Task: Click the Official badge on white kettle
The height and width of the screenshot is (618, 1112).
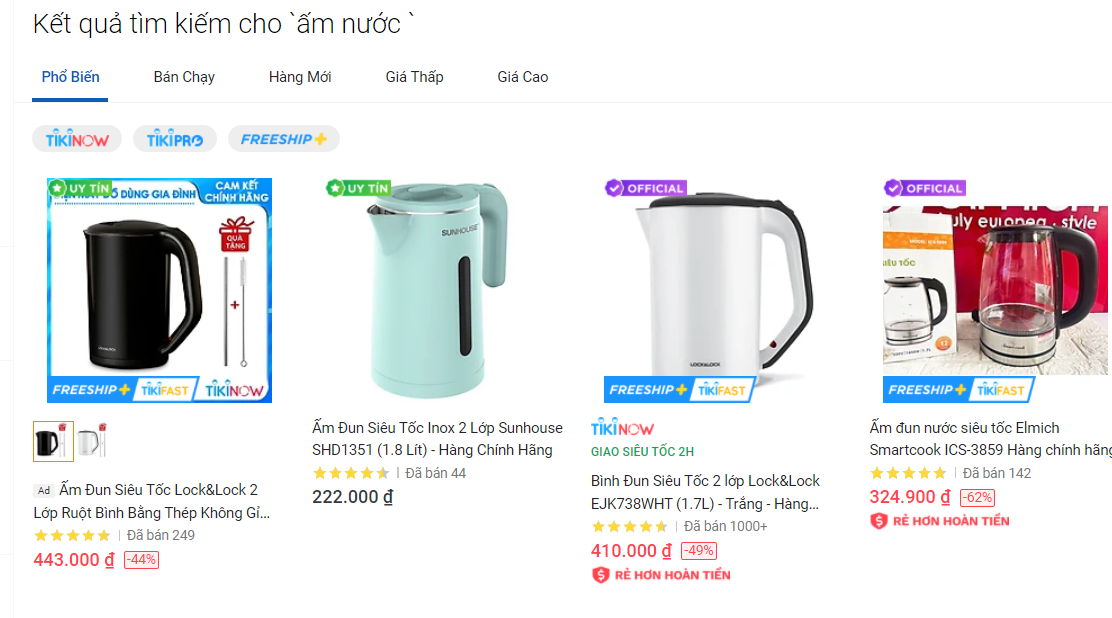Action: point(646,188)
